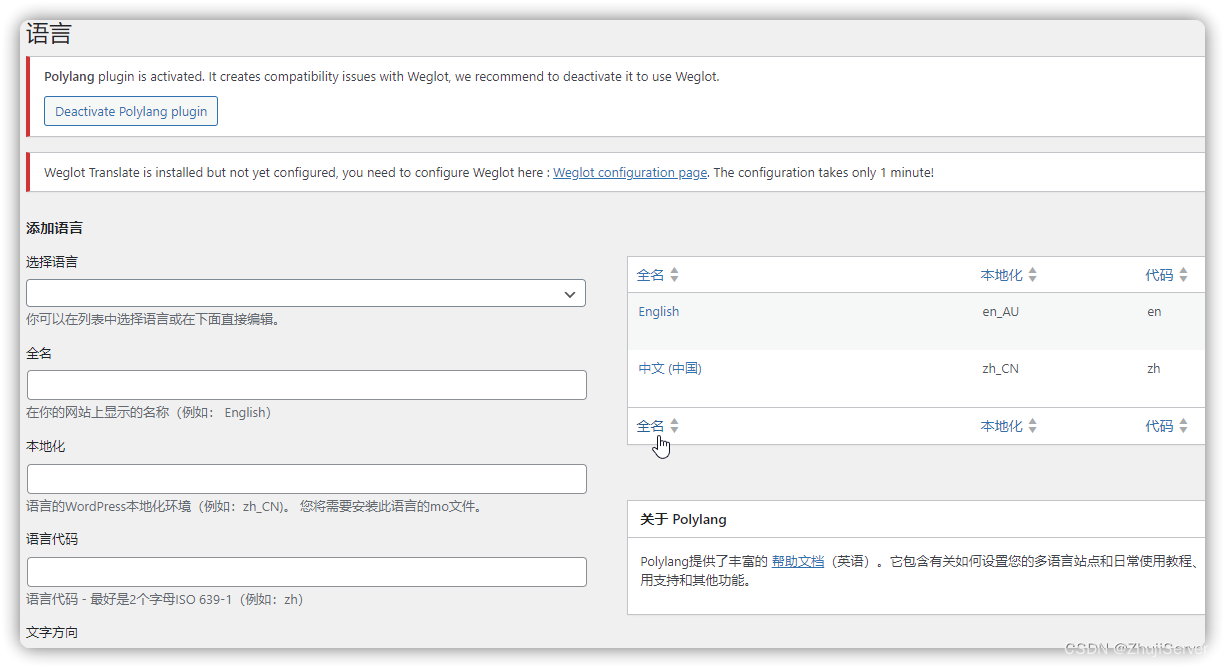Click sort arrows next to header 本地化

click(1033, 275)
